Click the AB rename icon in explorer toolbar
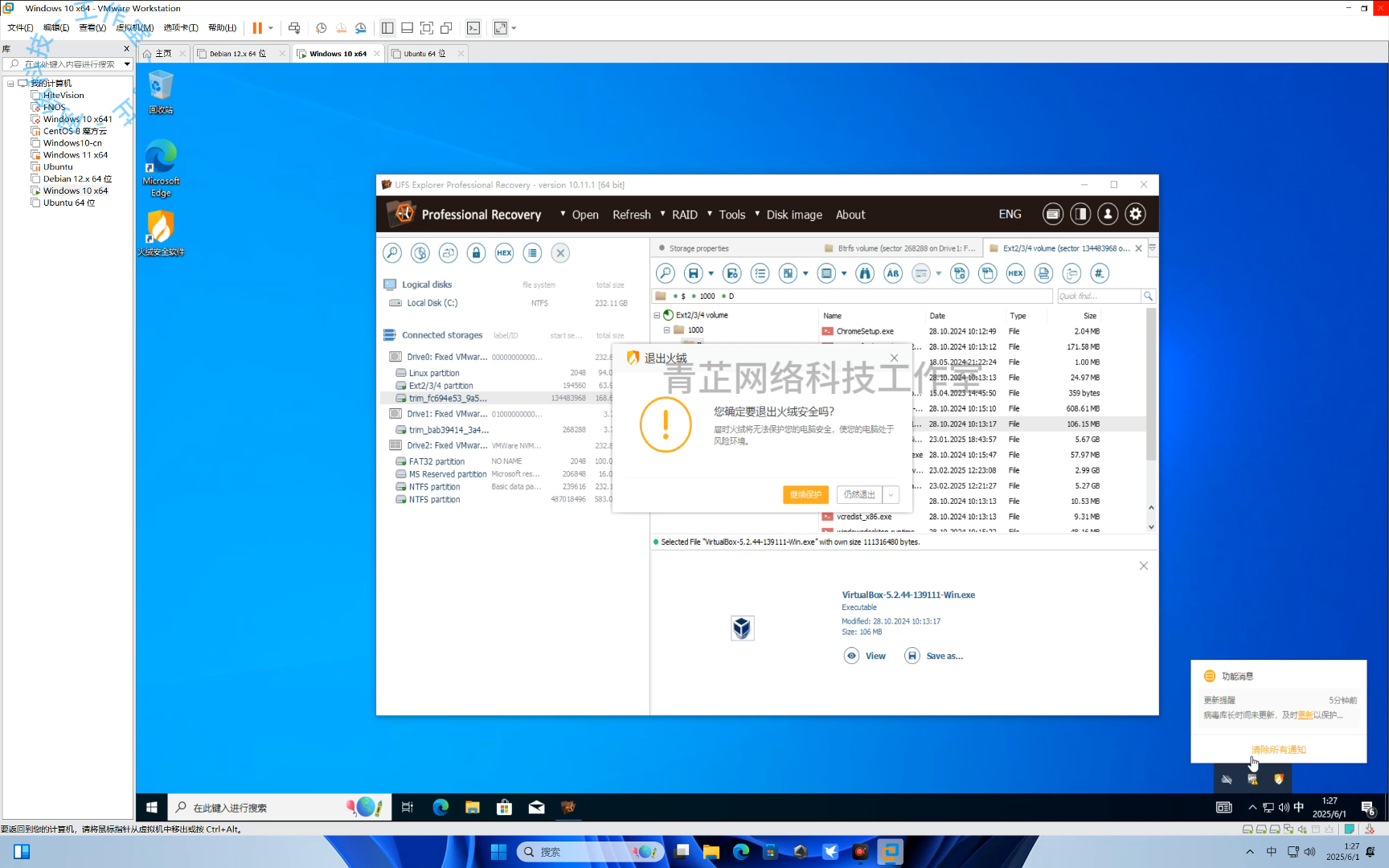Image resolution: width=1389 pixels, height=868 pixels. click(x=893, y=273)
